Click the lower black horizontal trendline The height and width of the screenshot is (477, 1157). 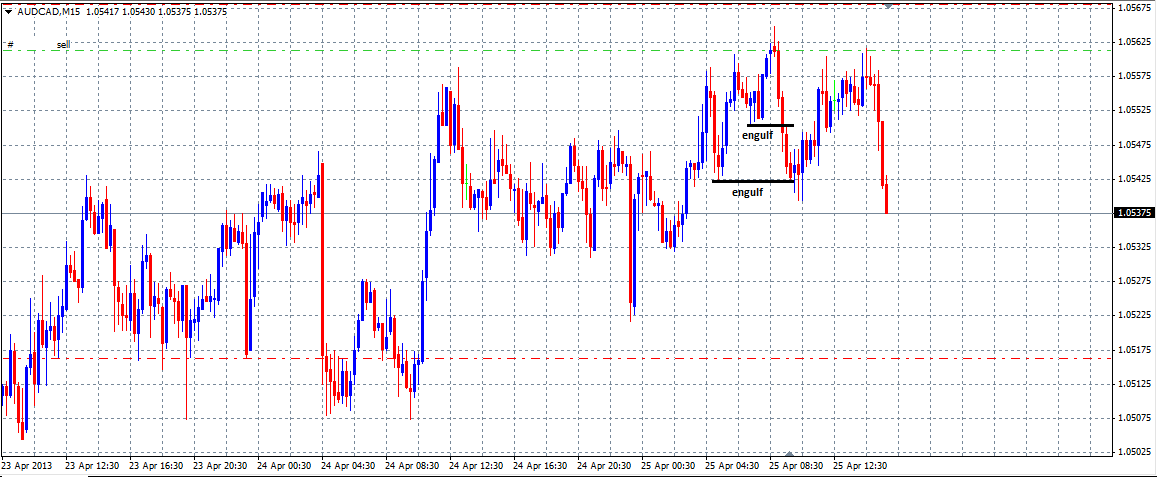click(x=752, y=181)
